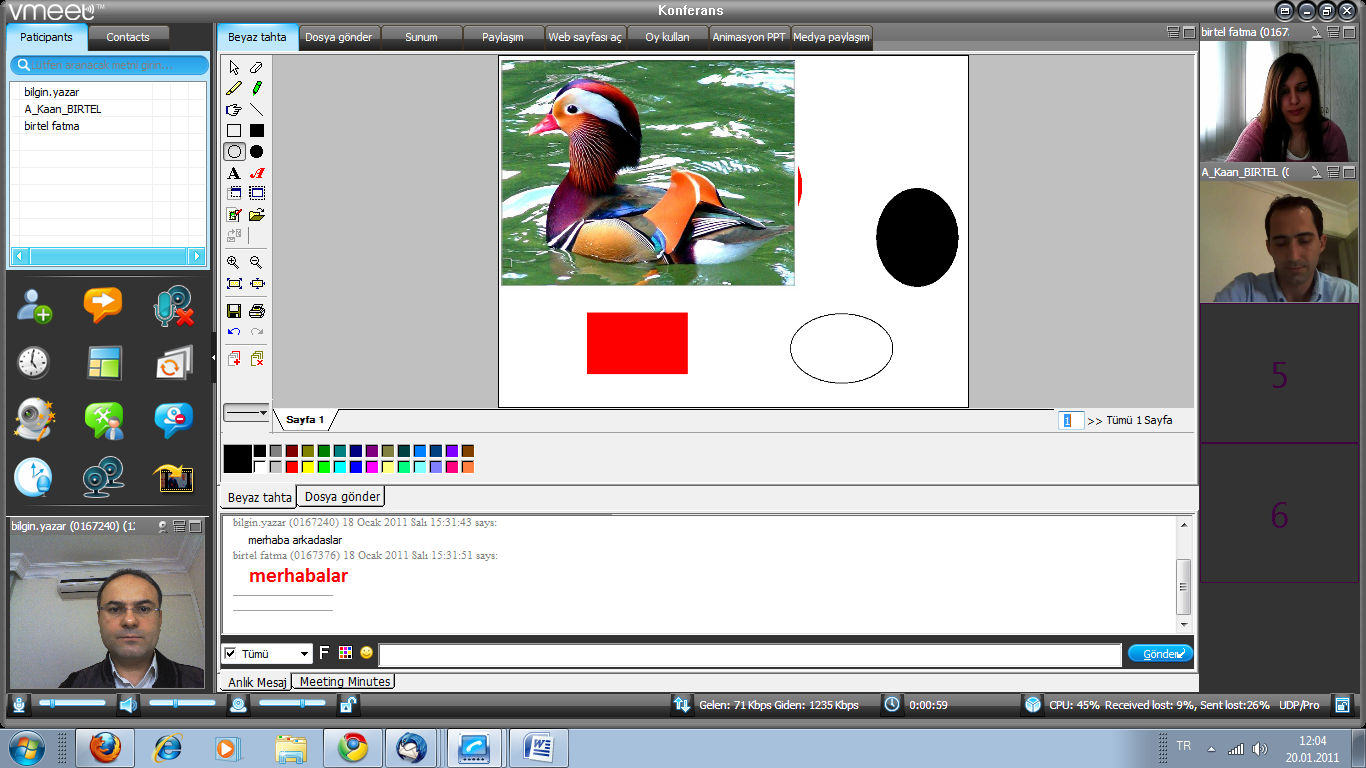Open Firefox from the taskbar
Image resolution: width=1366 pixels, height=768 pixels.
point(105,748)
